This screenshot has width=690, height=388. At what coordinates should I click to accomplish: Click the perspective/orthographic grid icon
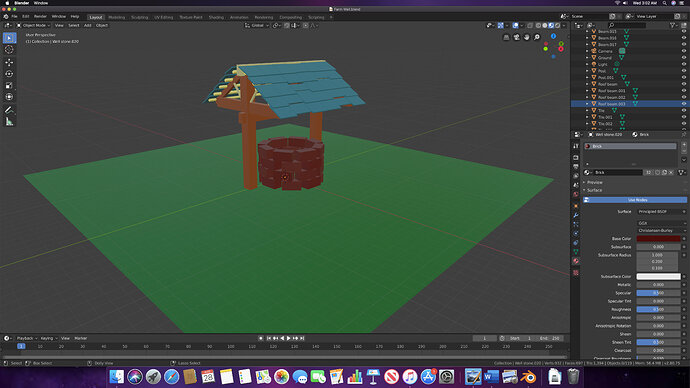pos(506,37)
